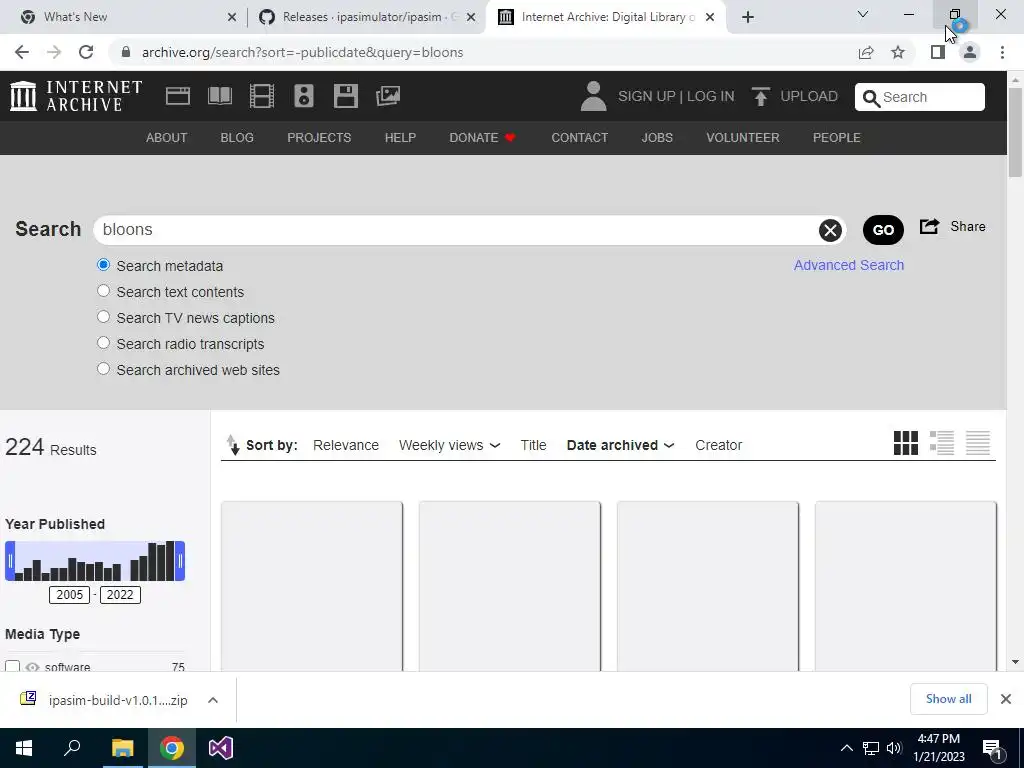Toggle sort direction arrows

tap(233, 445)
